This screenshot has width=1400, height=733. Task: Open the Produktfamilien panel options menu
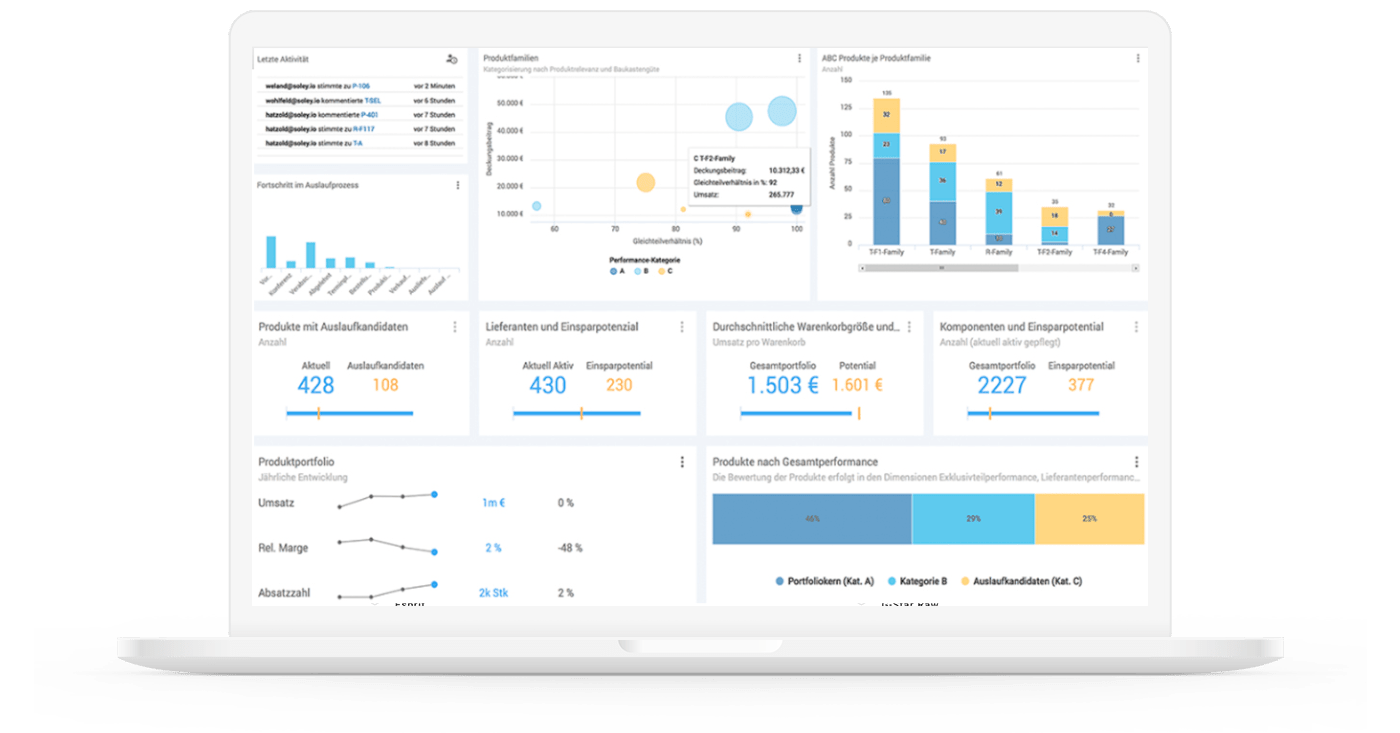(799, 58)
